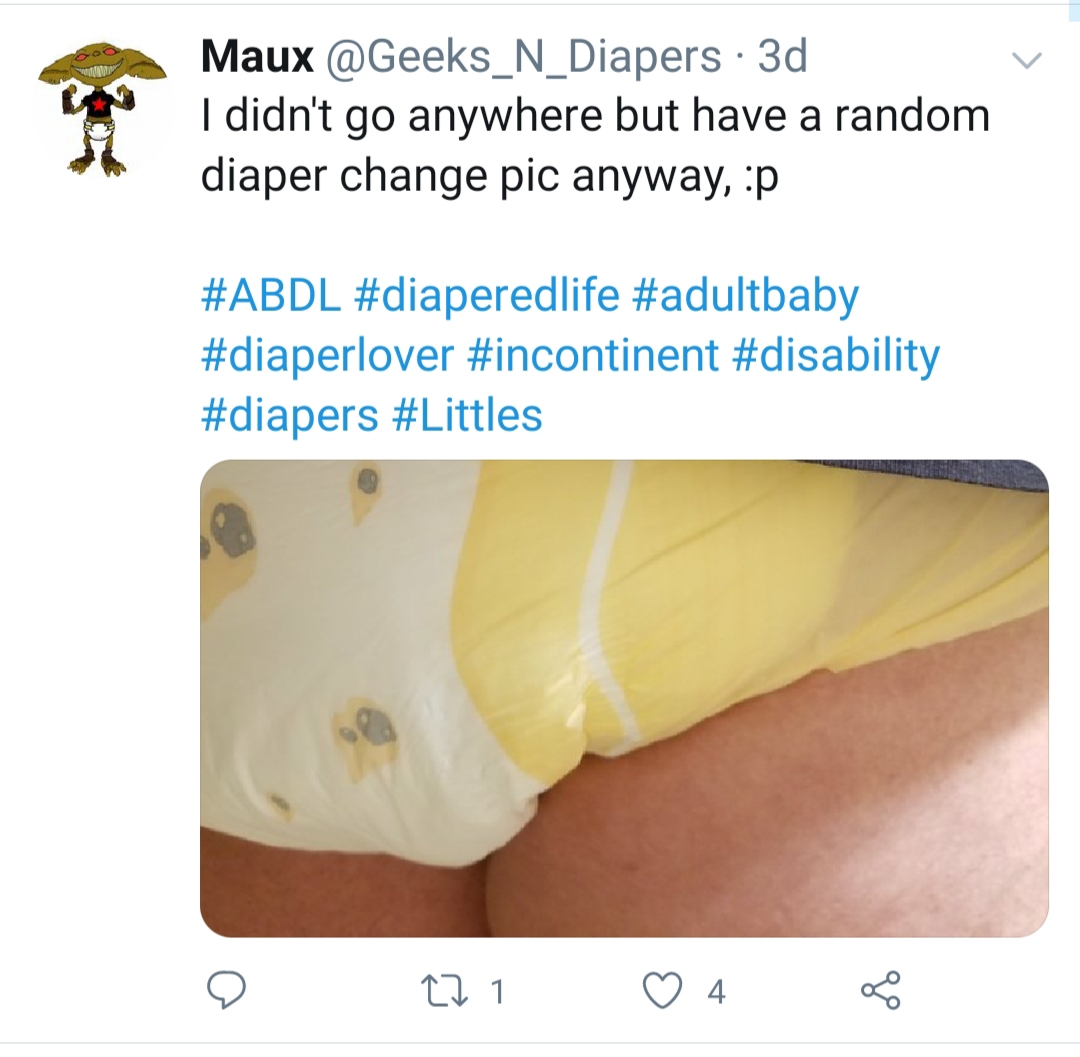The width and height of the screenshot is (1080, 1057).
Task: Select the #diaperlover hashtag
Action: (x=327, y=356)
